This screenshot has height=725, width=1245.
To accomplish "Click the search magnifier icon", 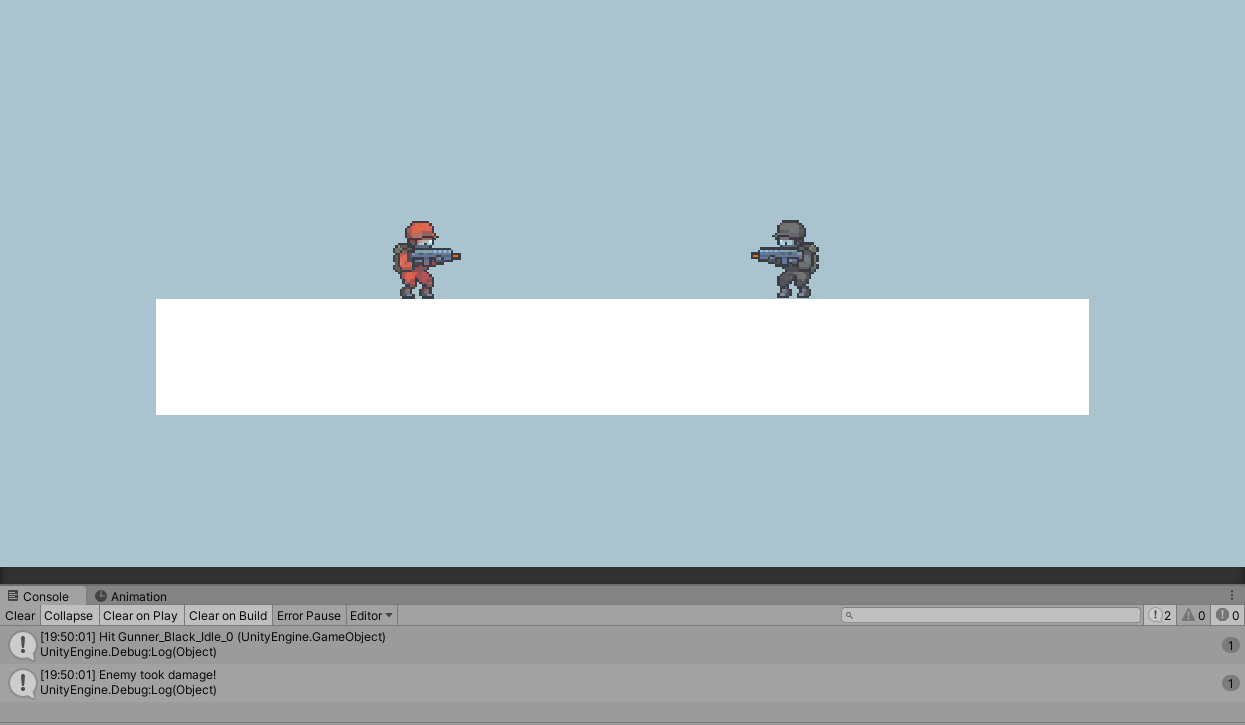I will pos(850,615).
